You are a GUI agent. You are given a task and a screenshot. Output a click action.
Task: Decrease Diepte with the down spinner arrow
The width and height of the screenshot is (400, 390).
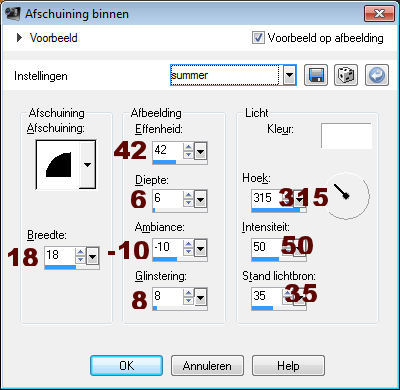[x=188, y=203]
